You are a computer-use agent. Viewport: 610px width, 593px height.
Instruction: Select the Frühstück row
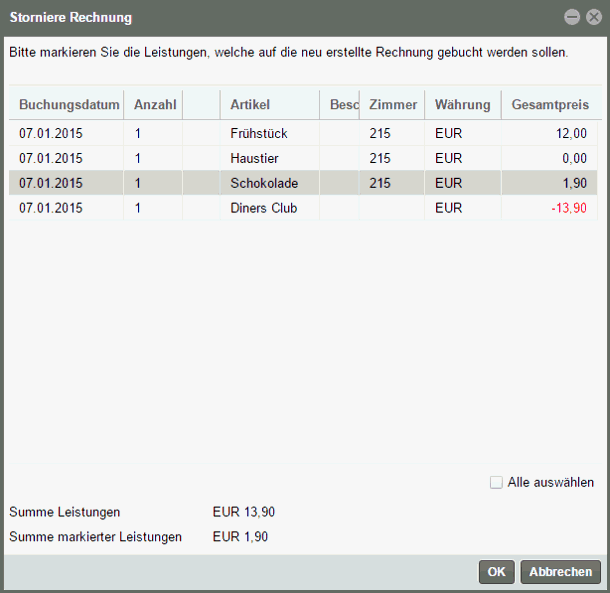coord(258,133)
